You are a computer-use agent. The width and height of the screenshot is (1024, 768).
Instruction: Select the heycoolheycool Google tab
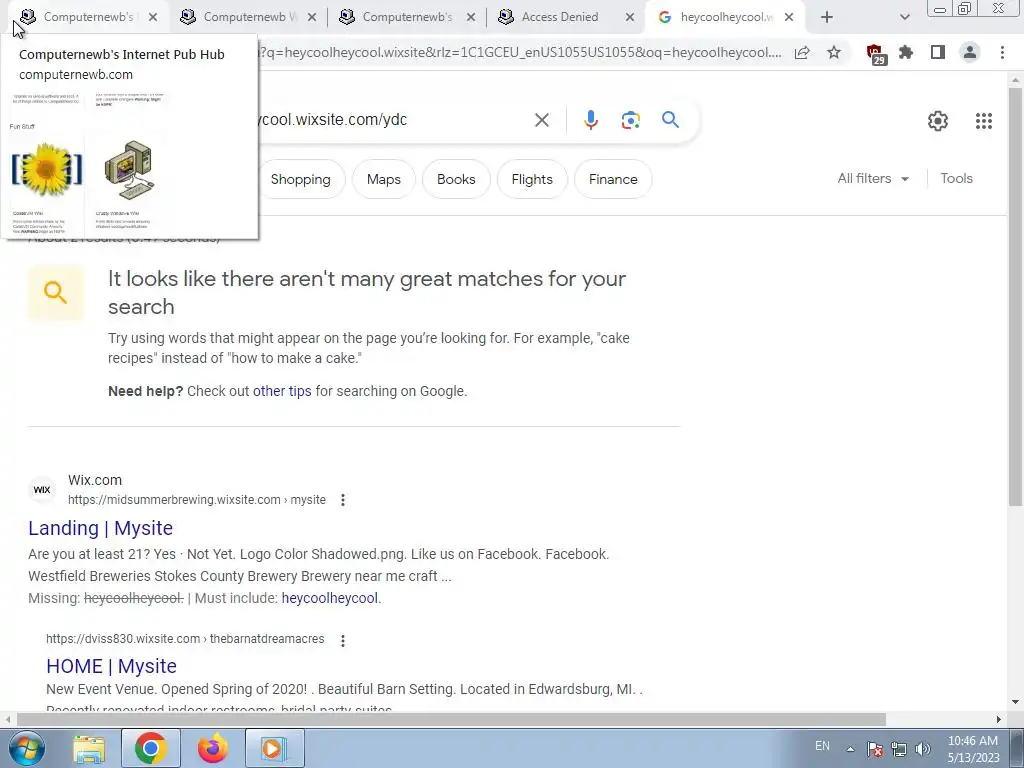[725, 17]
